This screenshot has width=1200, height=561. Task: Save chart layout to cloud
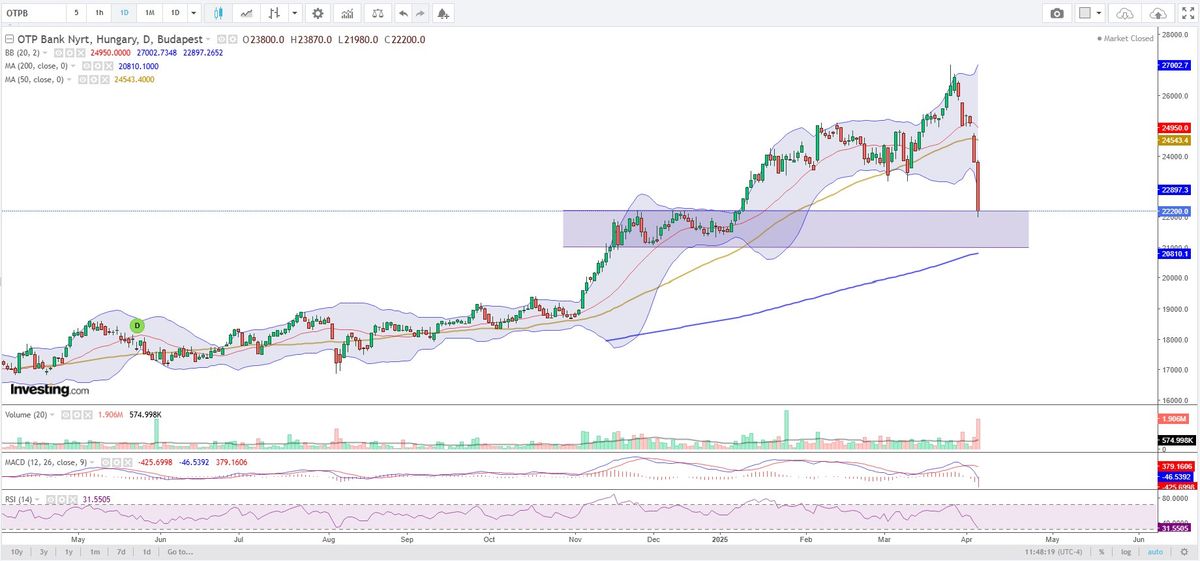(1157, 13)
